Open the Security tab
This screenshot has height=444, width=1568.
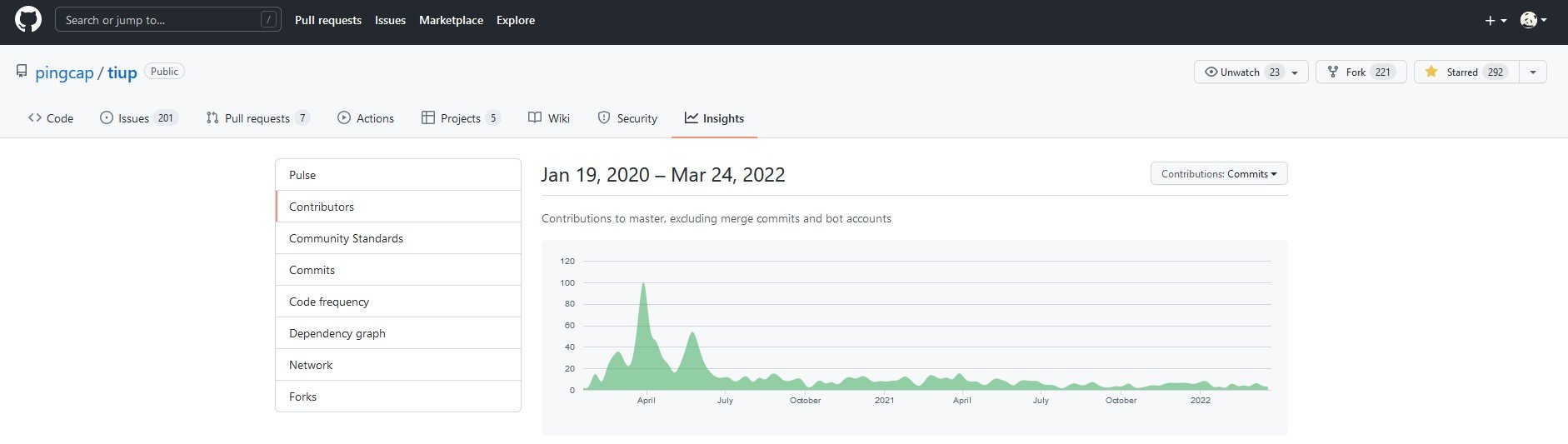[627, 118]
